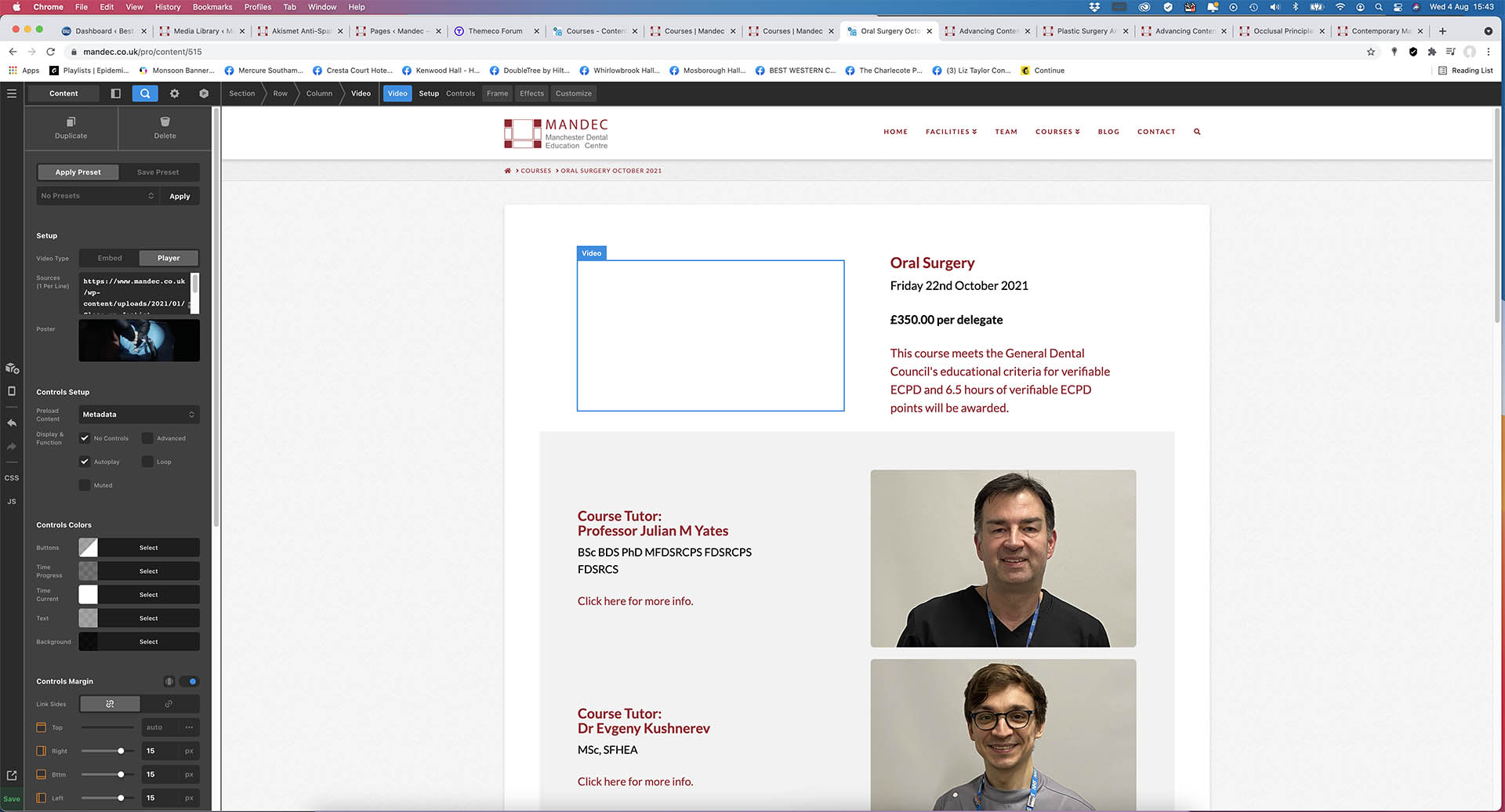
Task: Open the layout panel icon beside Content
Action: click(x=116, y=93)
